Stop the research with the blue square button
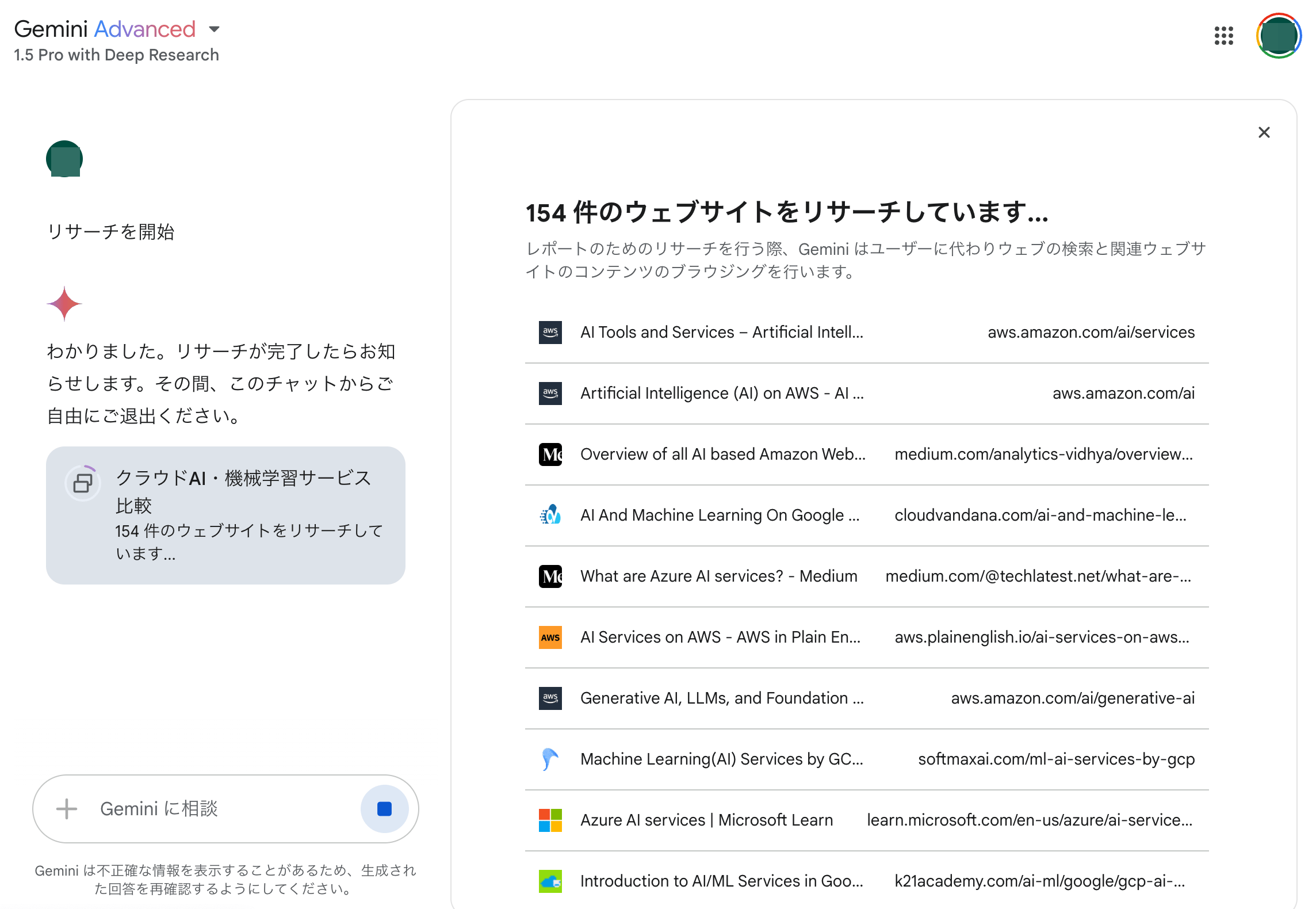This screenshot has height=909, width=1316. (384, 809)
